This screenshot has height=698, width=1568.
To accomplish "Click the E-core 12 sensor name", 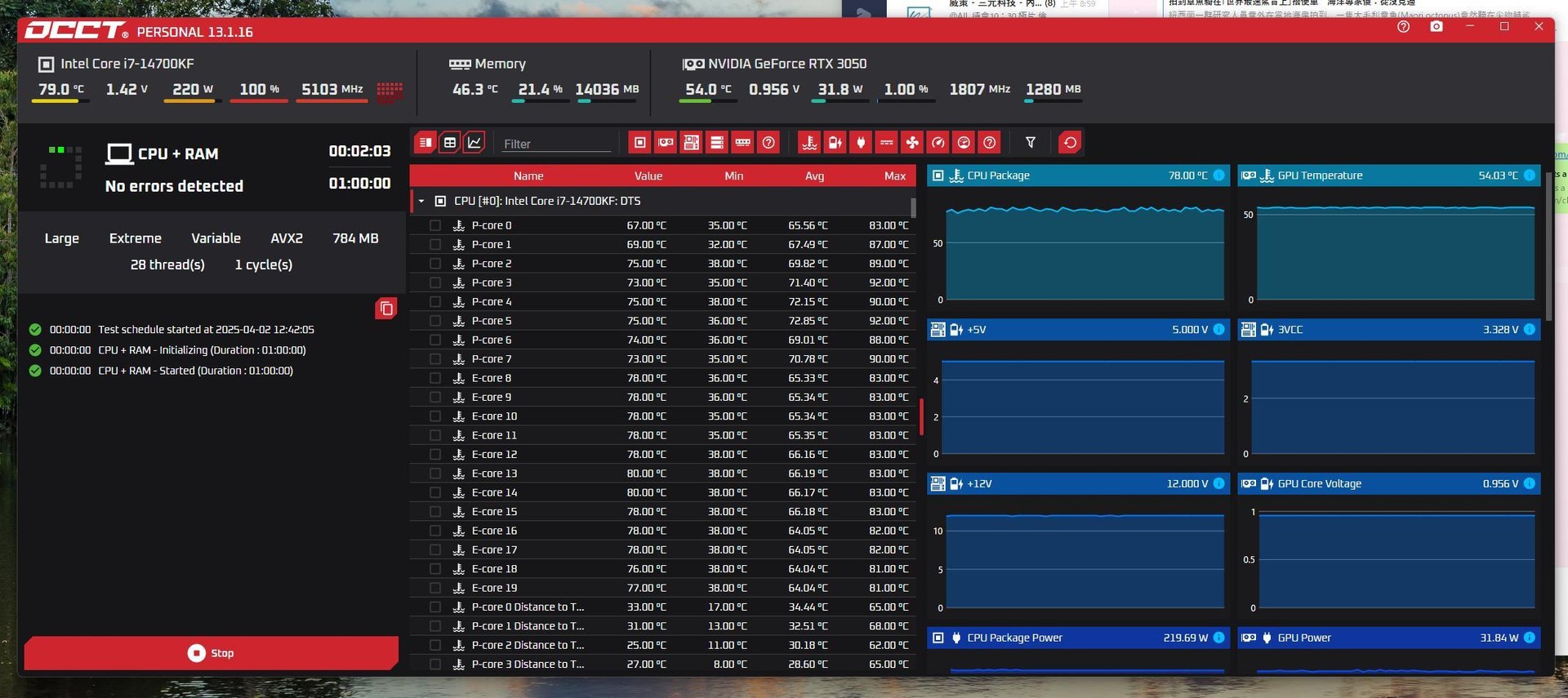I will [494, 455].
